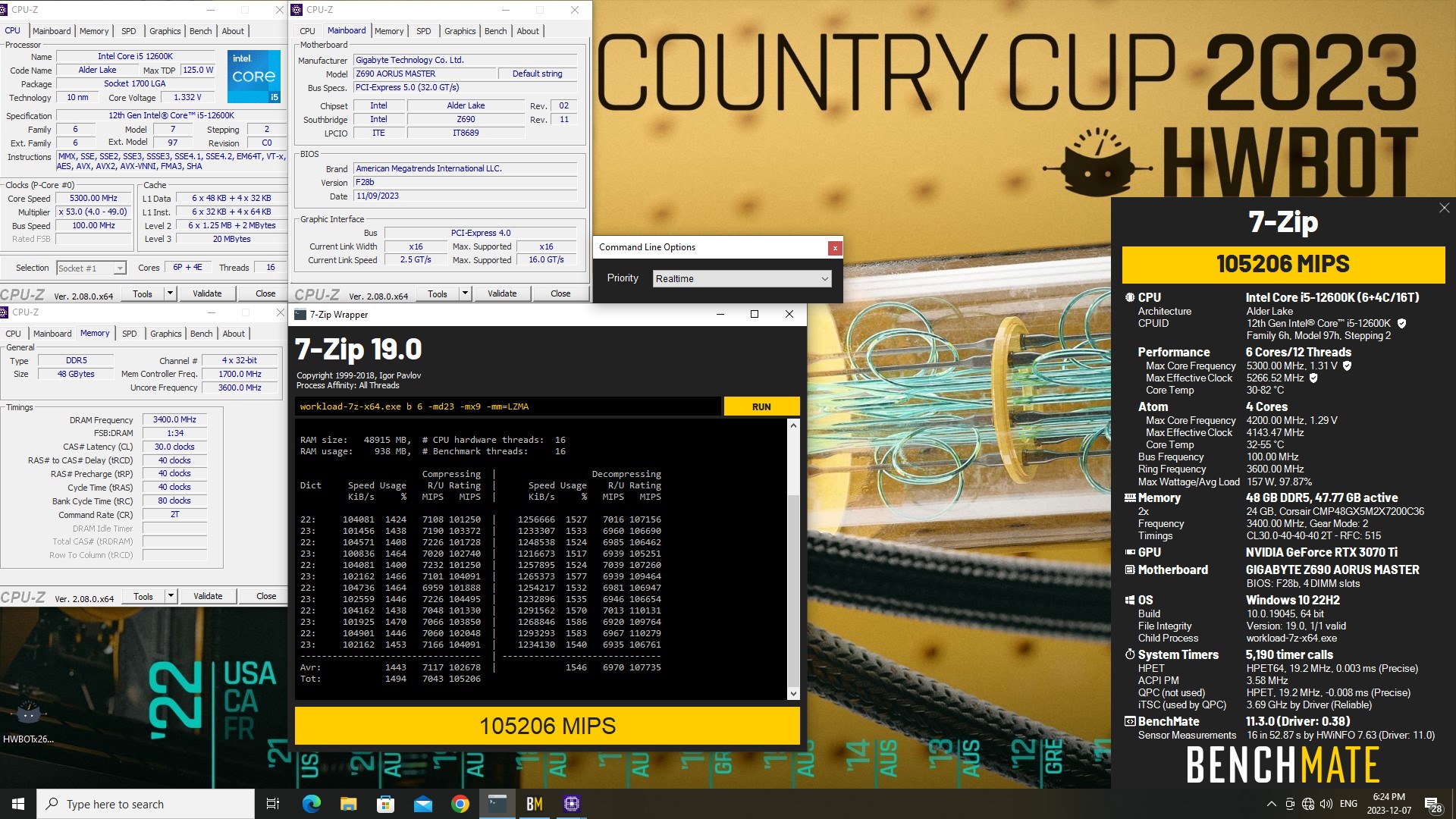This screenshot has height=819, width=1456.
Task: Show hidden system tray icons
Action: [1272, 804]
